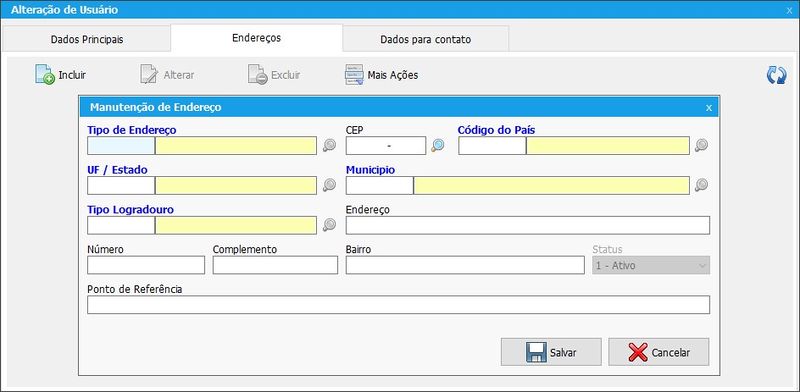Click the yellow Tipo de Endereço description field
This screenshot has width=800, height=392.
coord(236,145)
